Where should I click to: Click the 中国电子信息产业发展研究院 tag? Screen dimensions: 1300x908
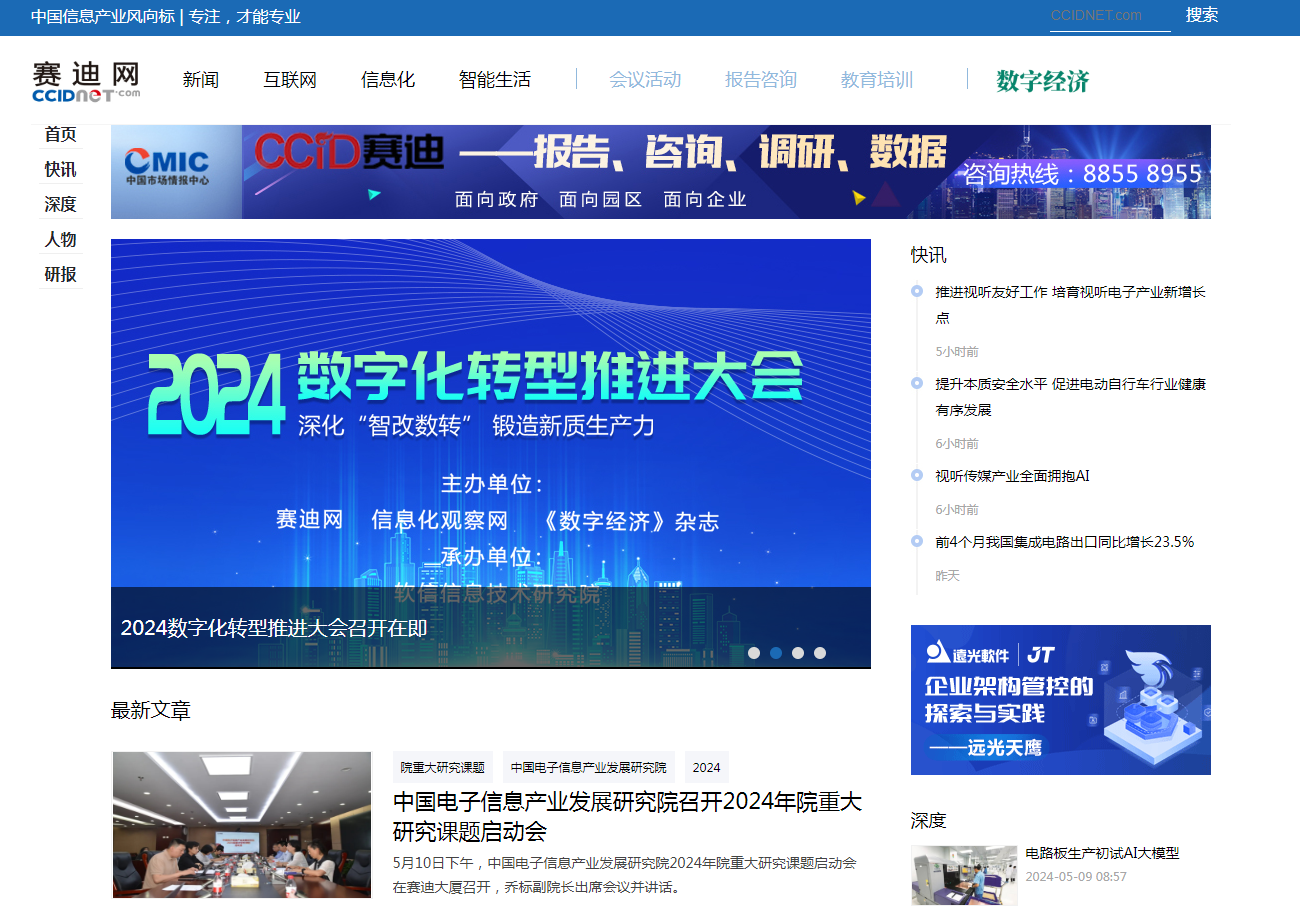click(589, 768)
